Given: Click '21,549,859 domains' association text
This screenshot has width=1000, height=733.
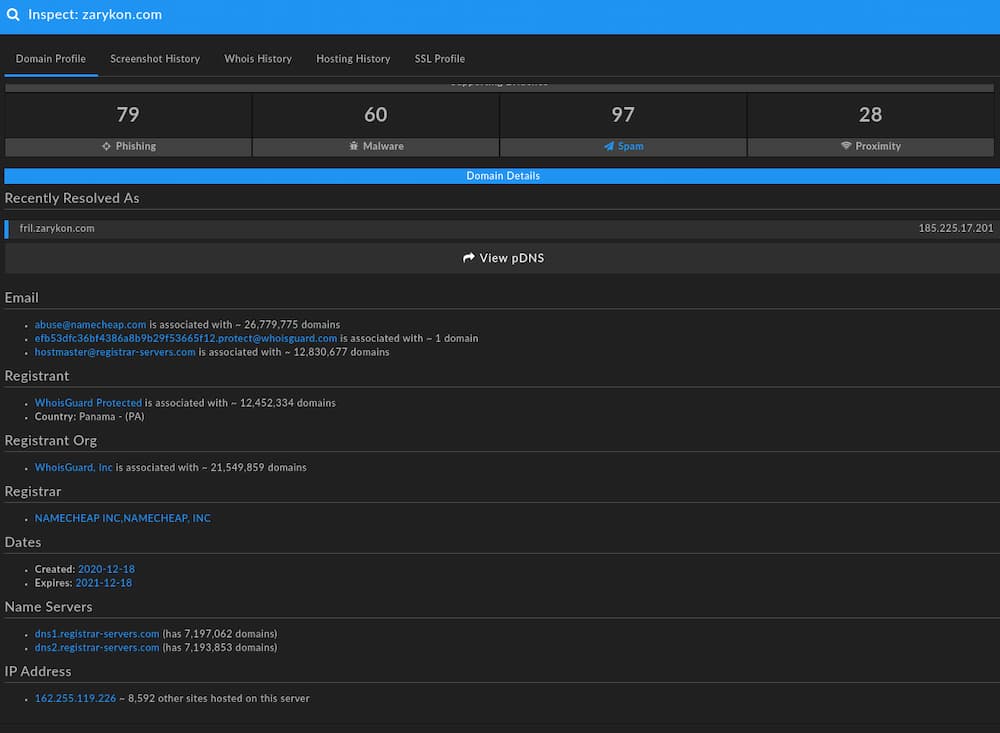Looking at the screenshot, I should (x=258, y=468).
